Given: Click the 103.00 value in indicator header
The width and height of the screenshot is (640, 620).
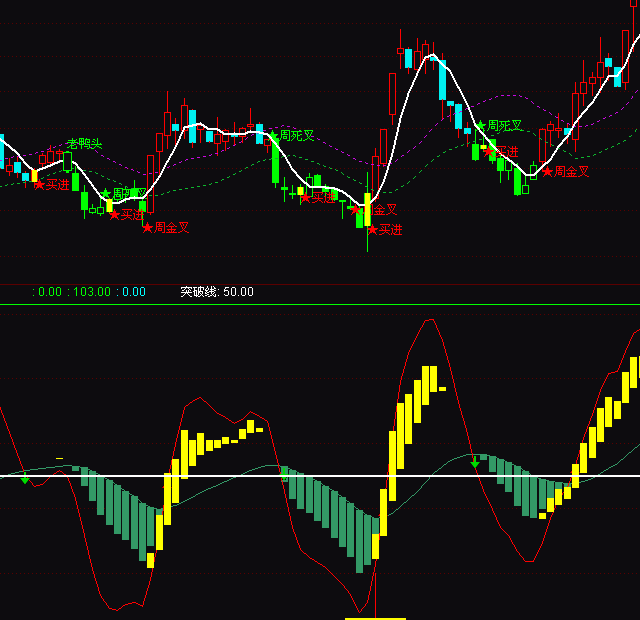Looking at the screenshot, I should [92, 292].
